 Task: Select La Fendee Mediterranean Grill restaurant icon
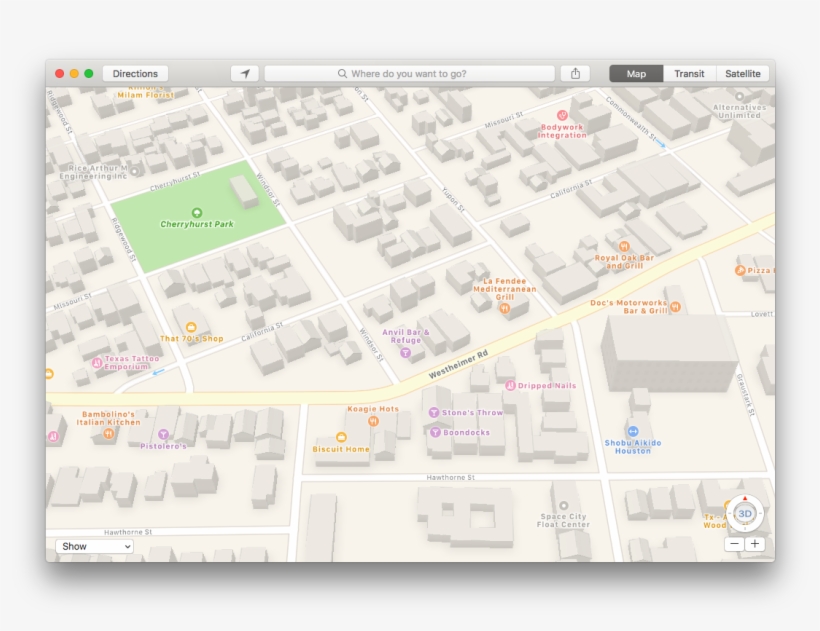[504, 308]
